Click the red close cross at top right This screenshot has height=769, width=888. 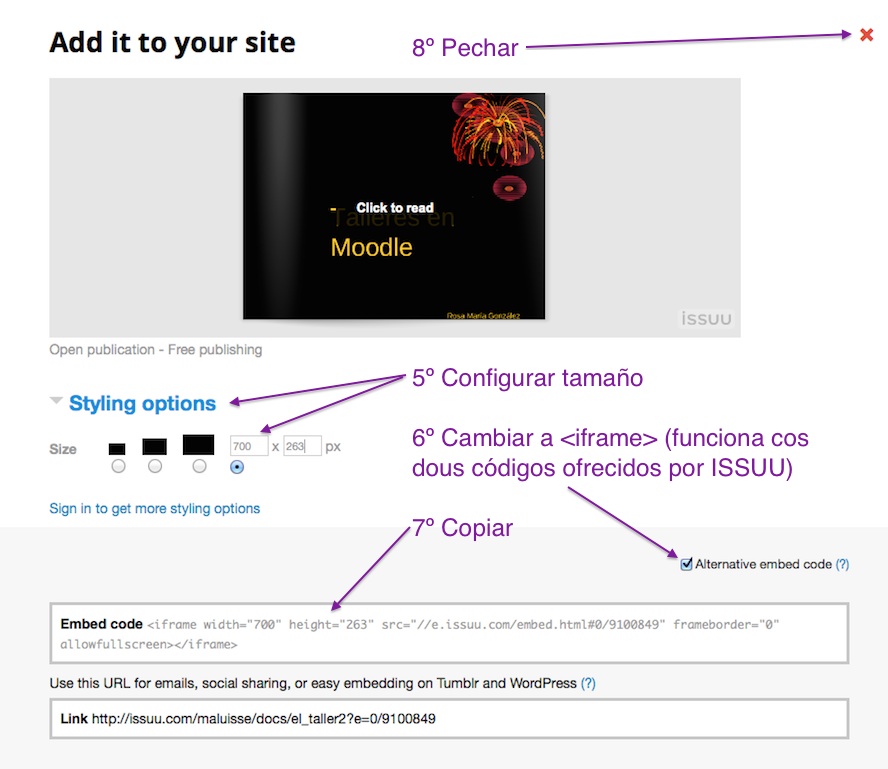(867, 33)
